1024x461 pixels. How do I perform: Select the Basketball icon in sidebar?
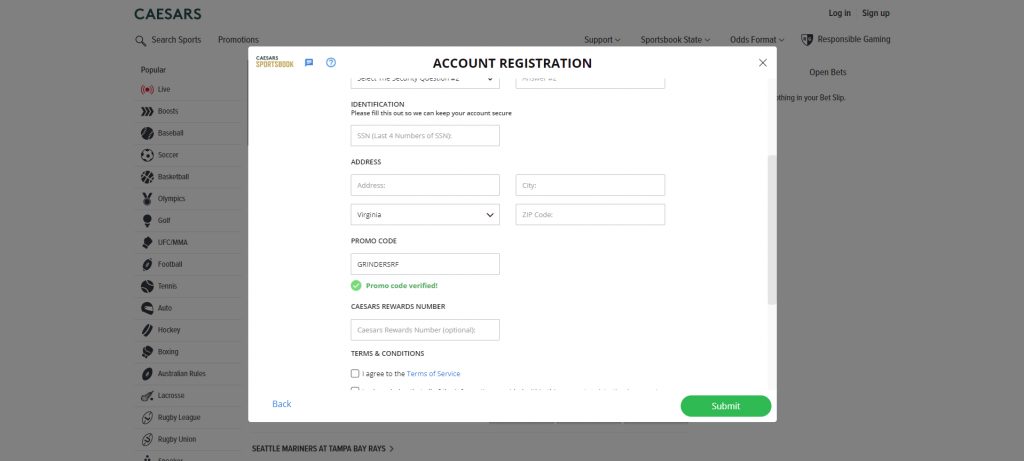(147, 177)
